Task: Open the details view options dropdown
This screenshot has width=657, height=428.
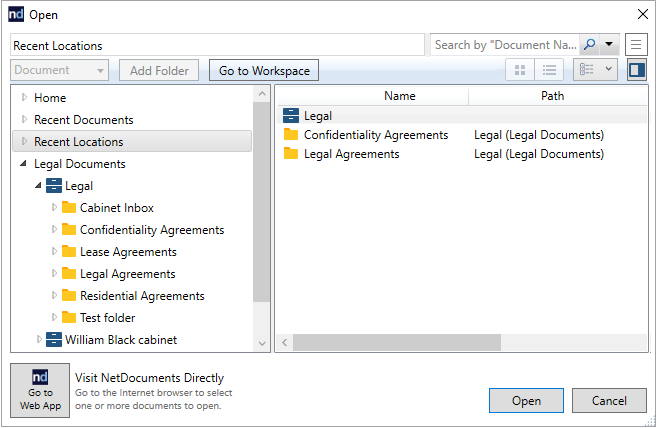Action: point(595,70)
